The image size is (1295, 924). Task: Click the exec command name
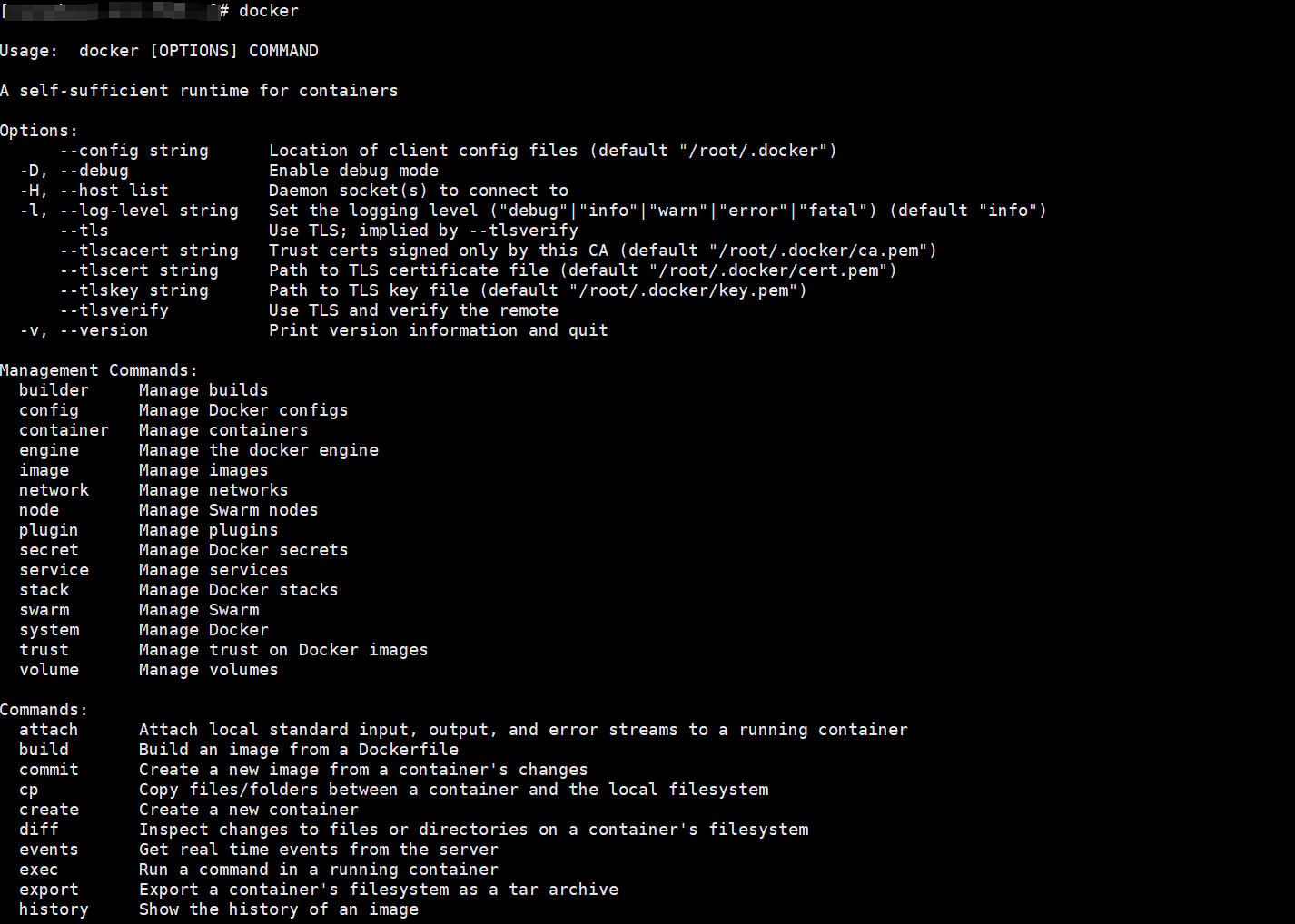[x=39, y=870]
